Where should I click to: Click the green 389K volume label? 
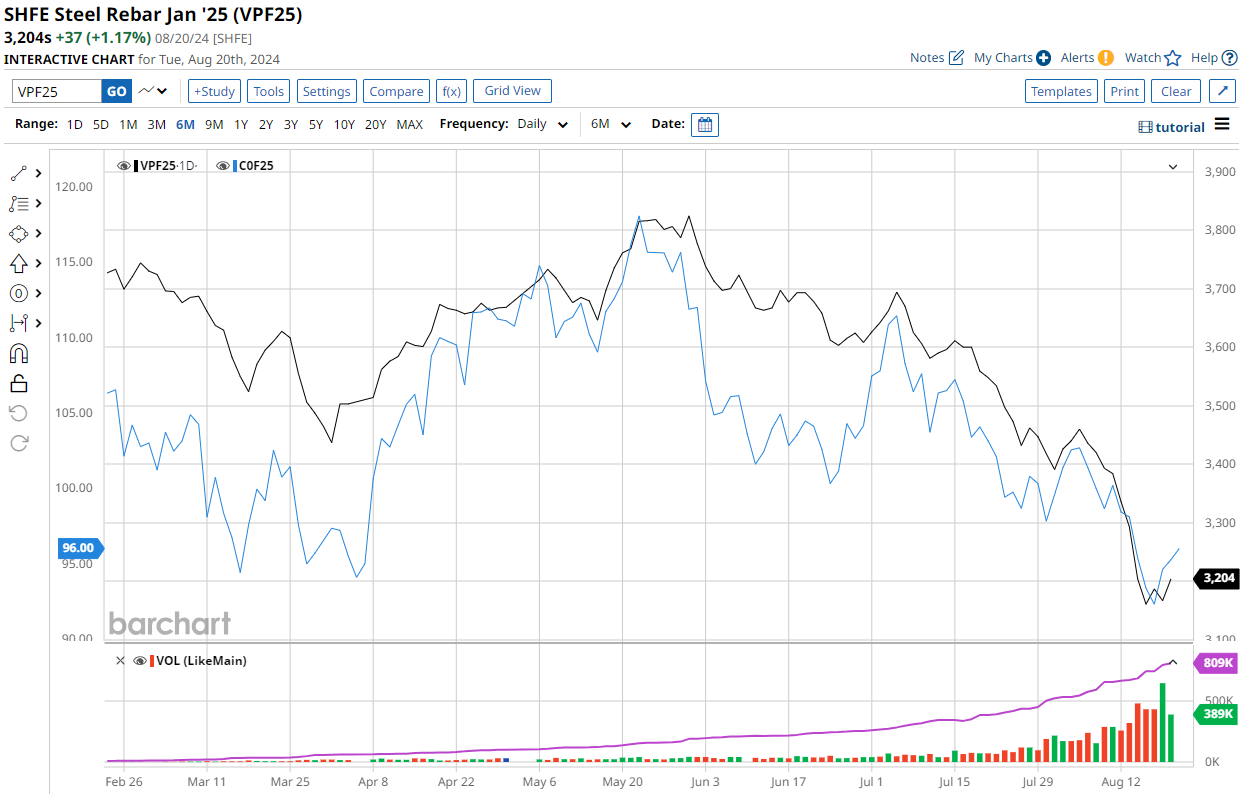[x=1217, y=713]
